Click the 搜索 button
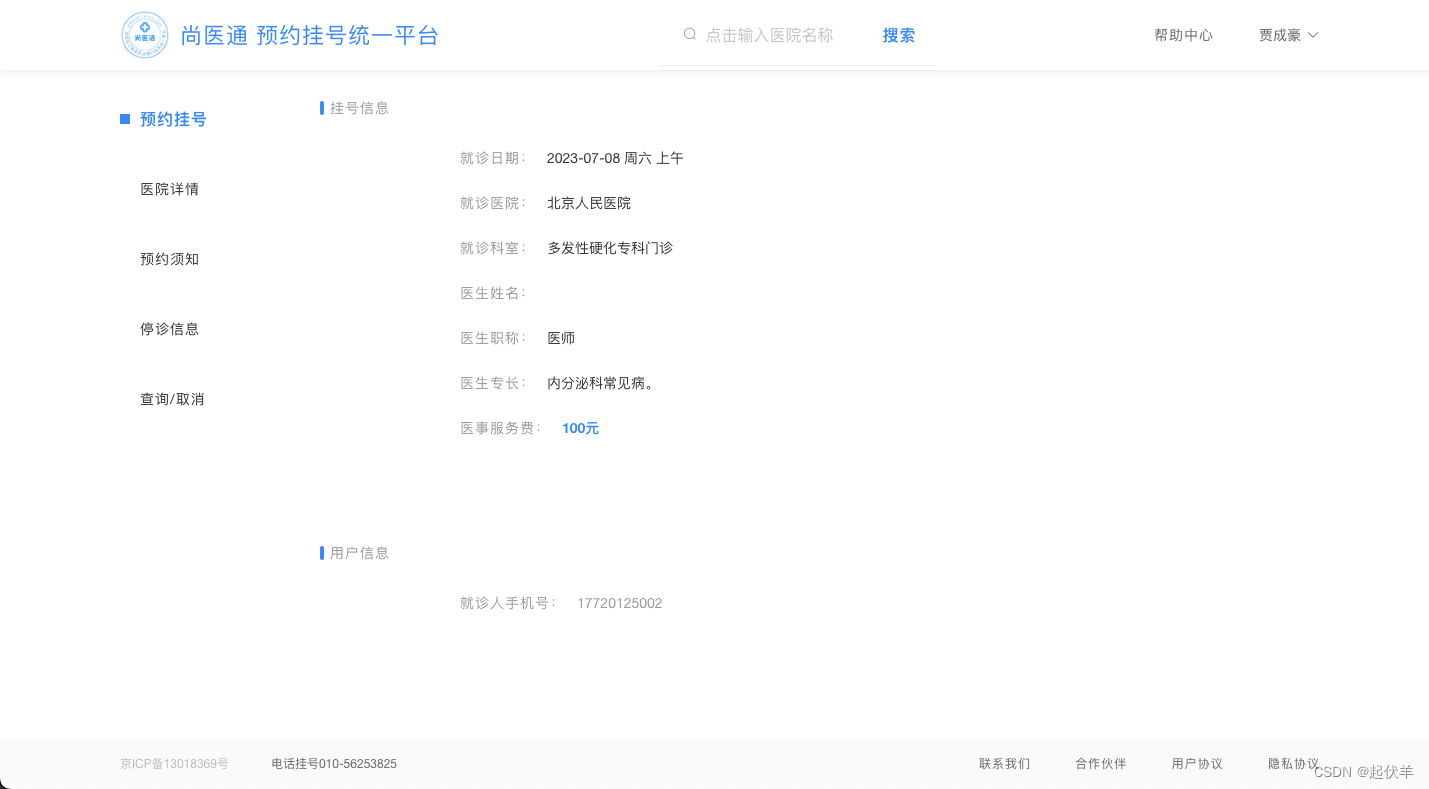The width and height of the screenshot is (1429, 789). [898, 35]
